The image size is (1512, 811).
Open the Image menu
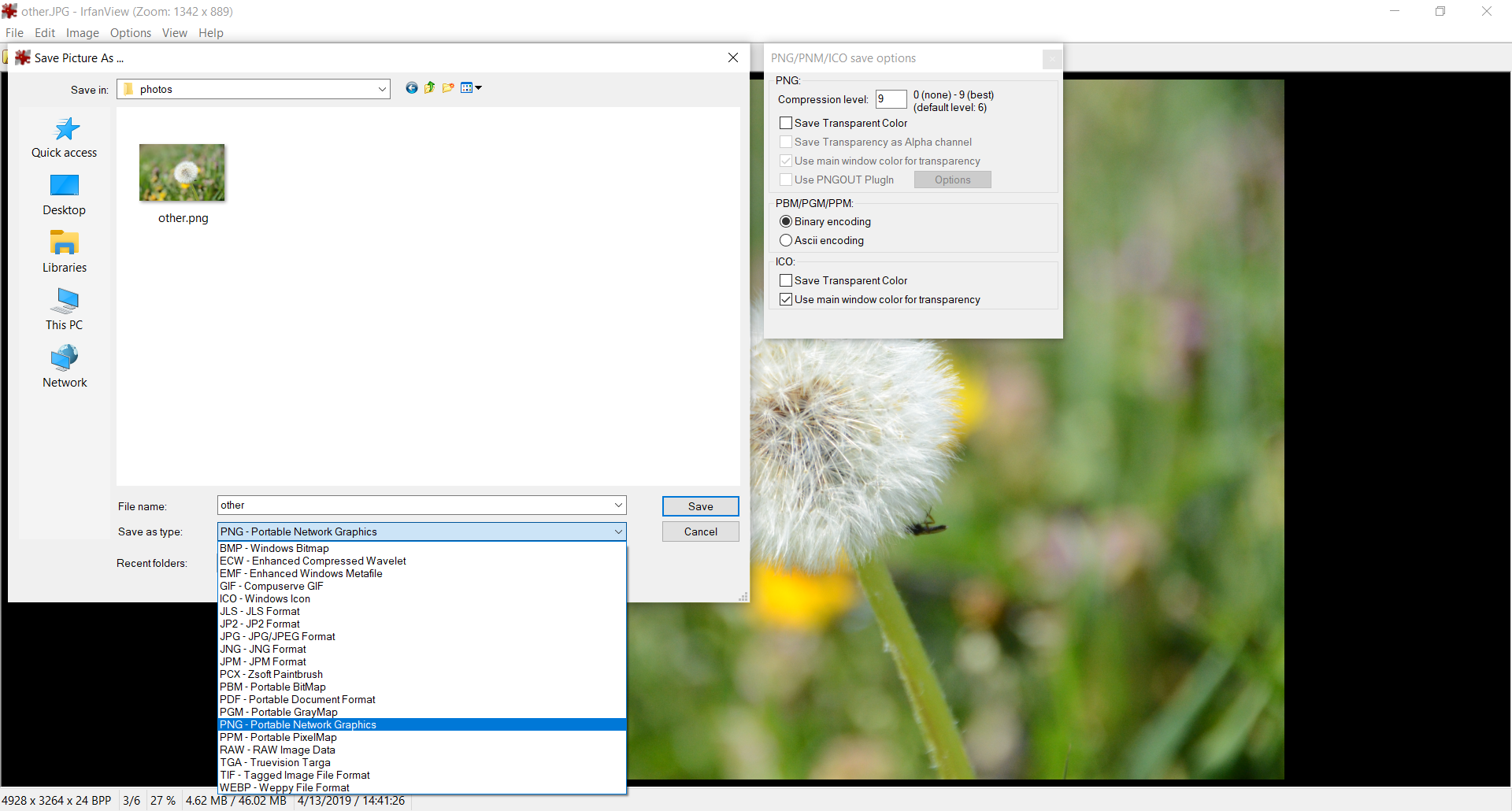(82, 33)
